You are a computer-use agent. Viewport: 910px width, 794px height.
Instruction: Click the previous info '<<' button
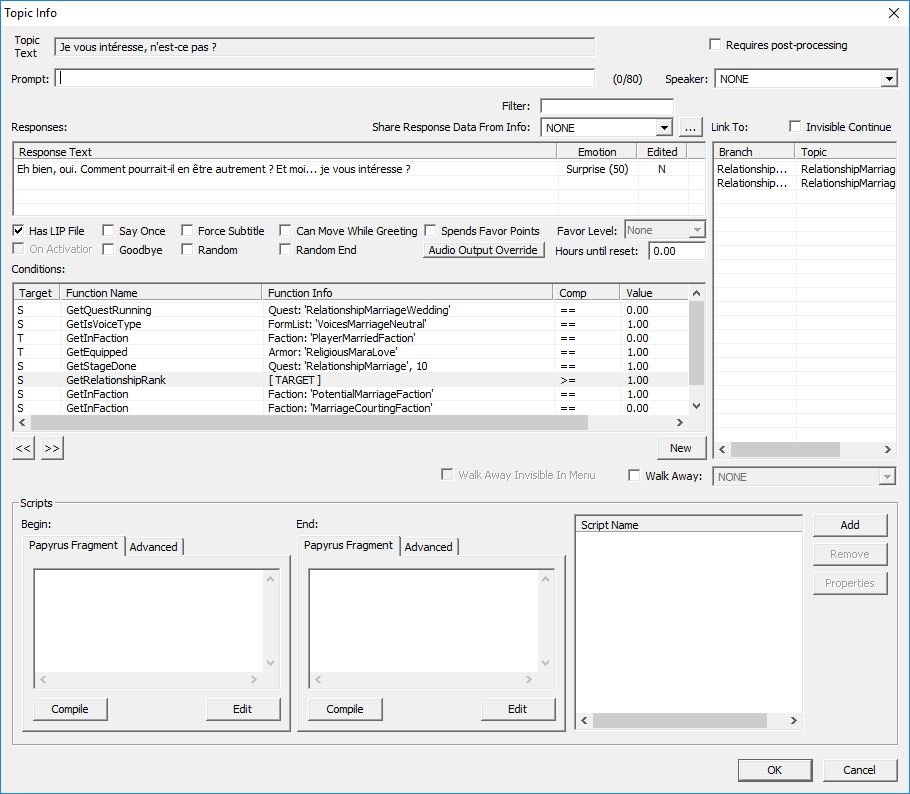coord(22,449)
